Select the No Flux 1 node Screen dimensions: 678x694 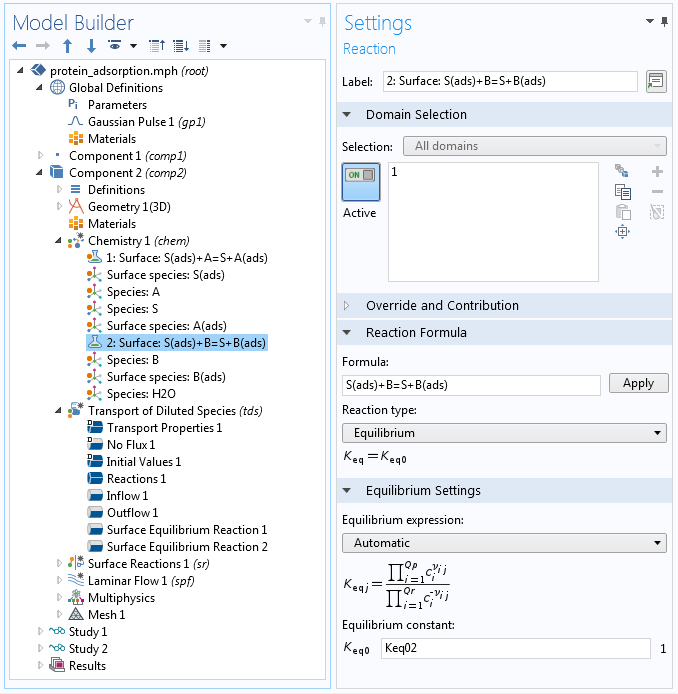click(x=131, y=444)
